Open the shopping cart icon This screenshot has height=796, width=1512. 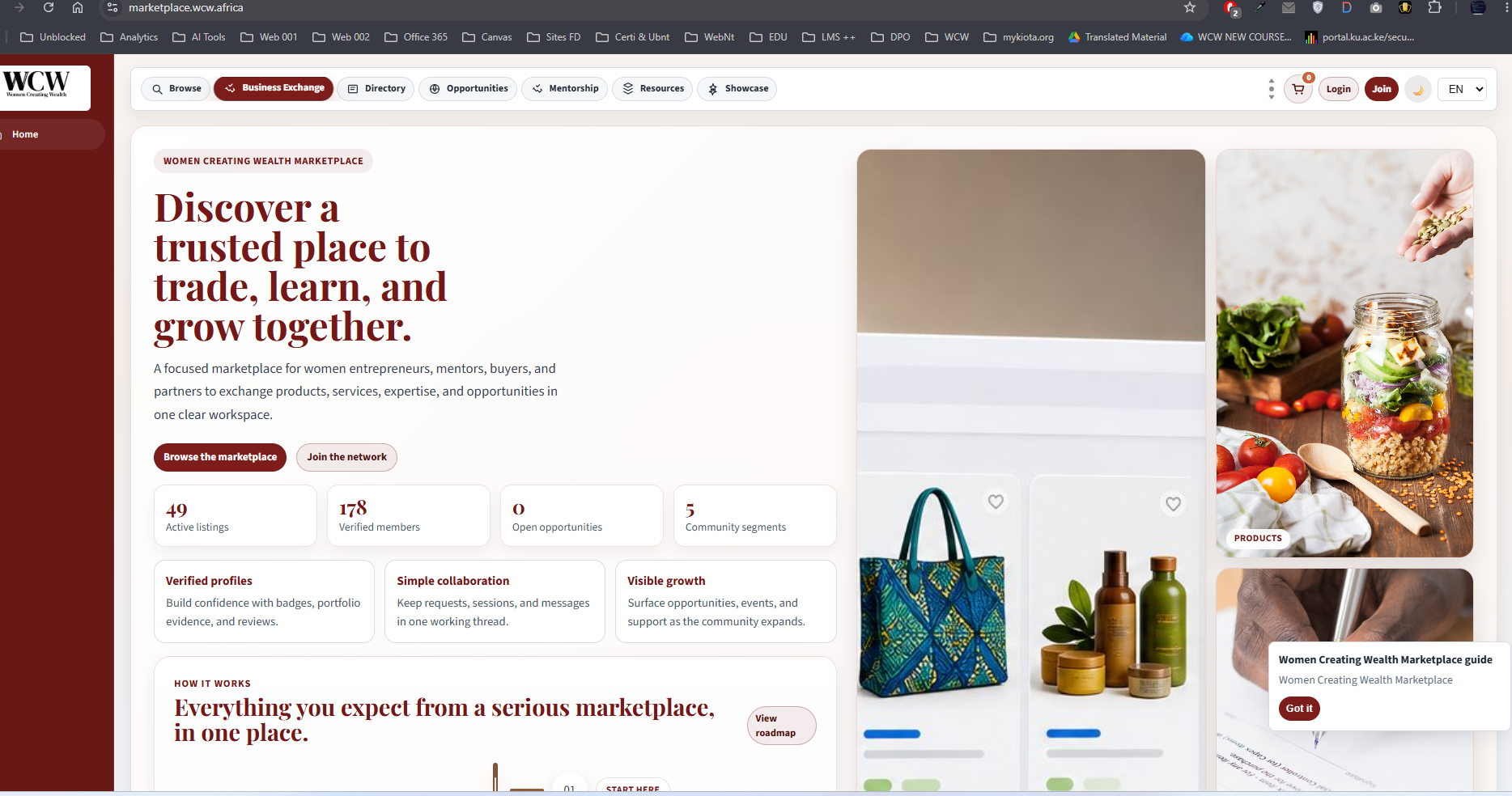(1298, 89)
